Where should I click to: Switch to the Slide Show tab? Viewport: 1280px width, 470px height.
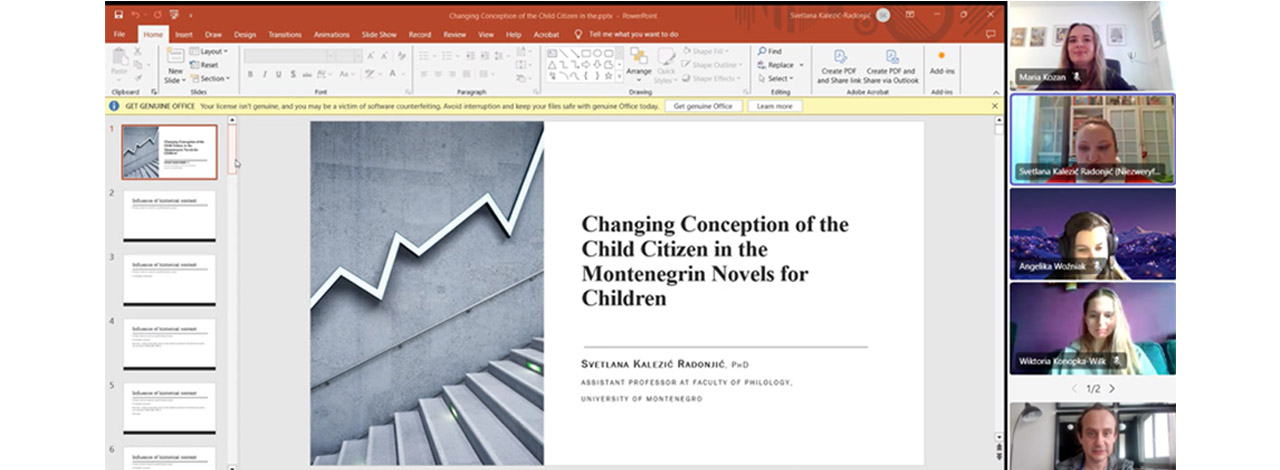click(379, 34)
